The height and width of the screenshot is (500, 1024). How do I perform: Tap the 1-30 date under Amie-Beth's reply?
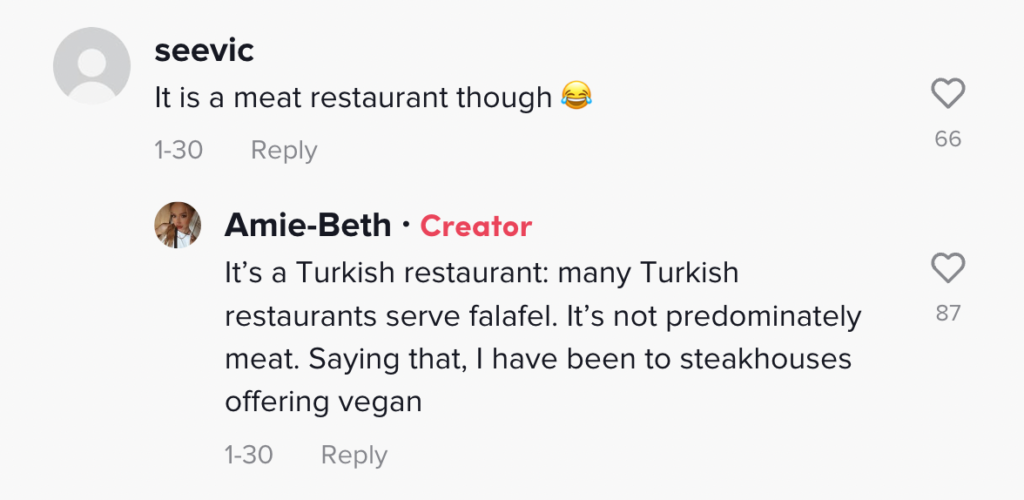[249, 455]
